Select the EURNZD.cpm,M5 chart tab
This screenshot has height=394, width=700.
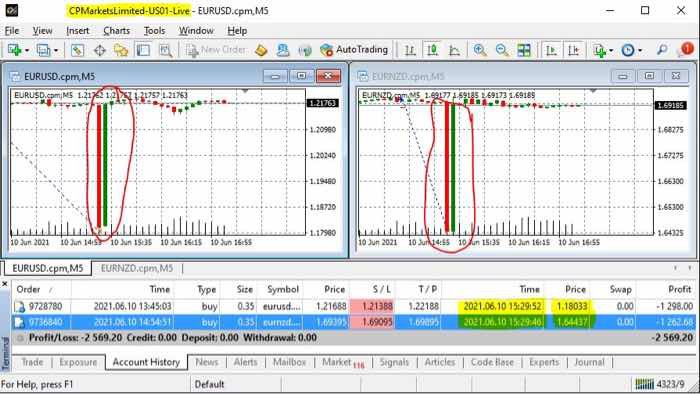pyautogui.click(x=137, y=268)
